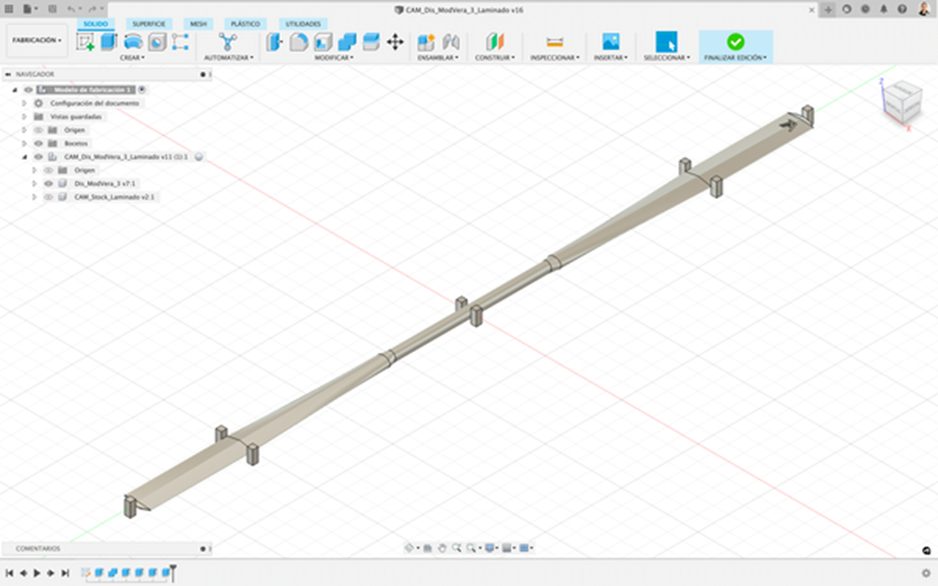
Task: Select the Offset Face tool
Action: (x=371, y=42)
